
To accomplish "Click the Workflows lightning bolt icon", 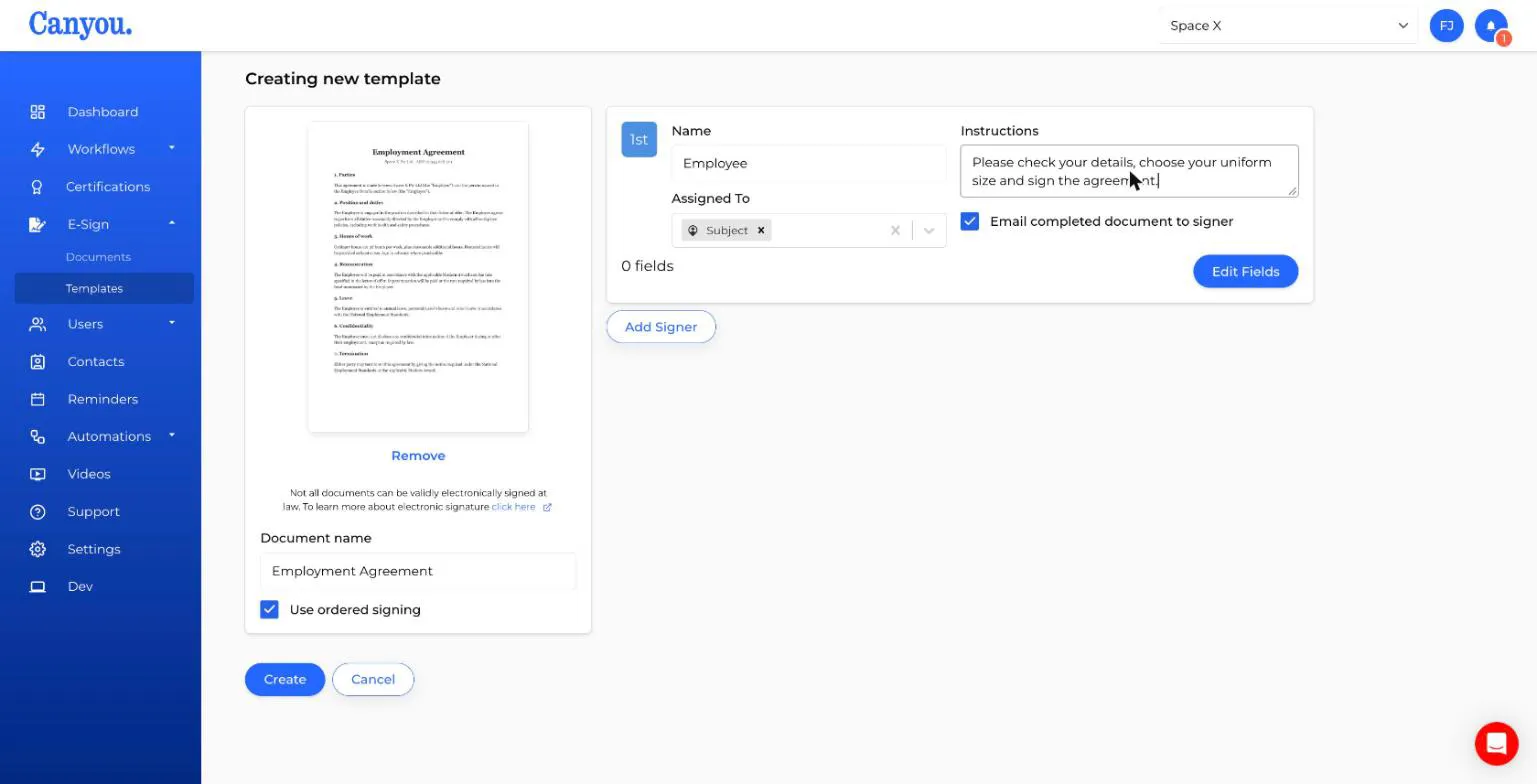I will [38, 149].
